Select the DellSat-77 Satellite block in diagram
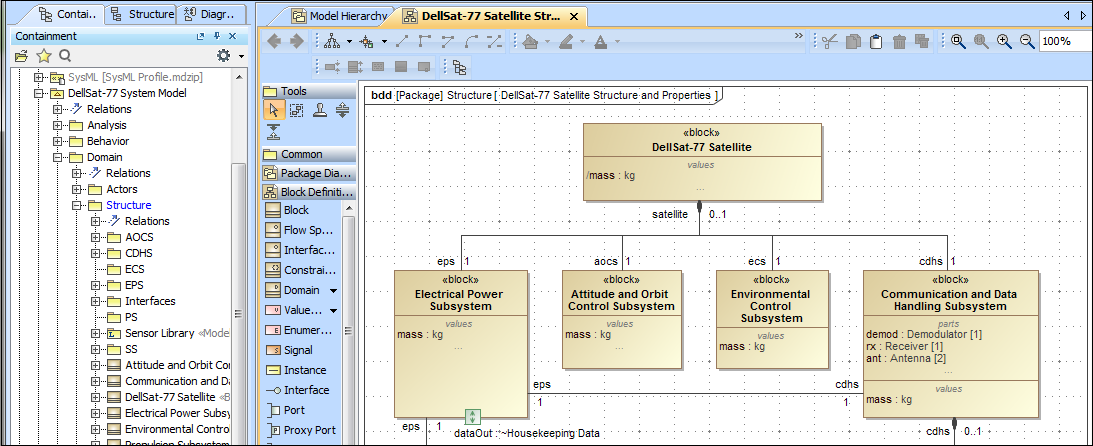 point(702,162)
